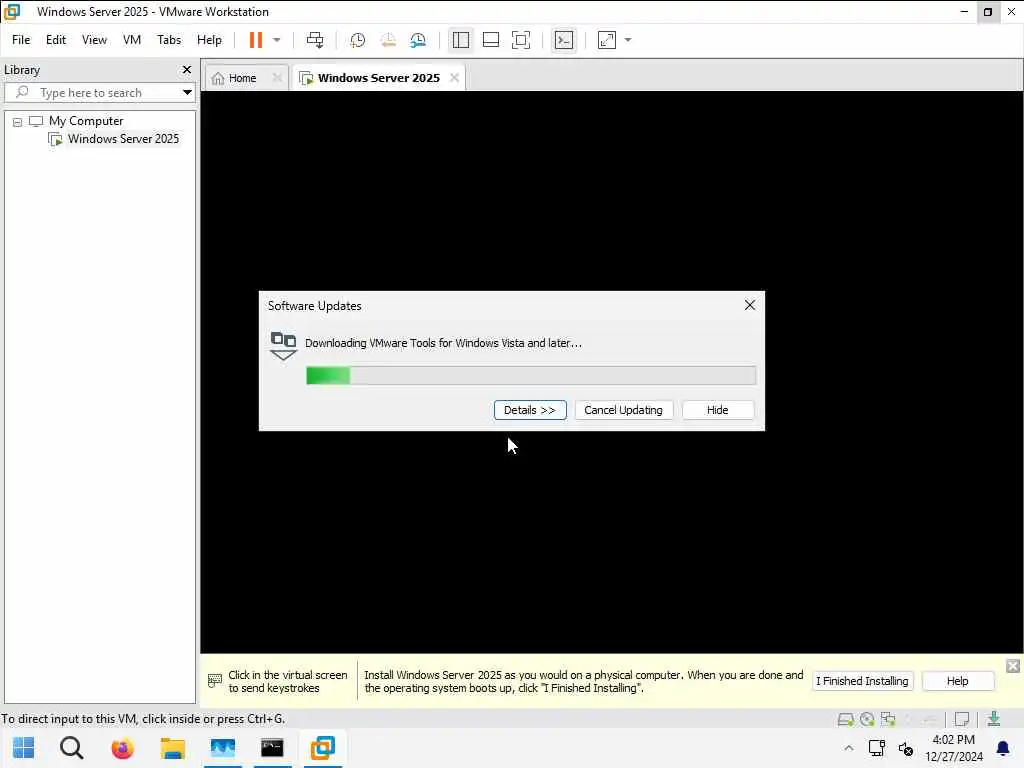Image resolution: width=1024 pixels, height=768 pixels.
Task: Toggle the library sidebar view icon
Action: [x=460, y=40]
